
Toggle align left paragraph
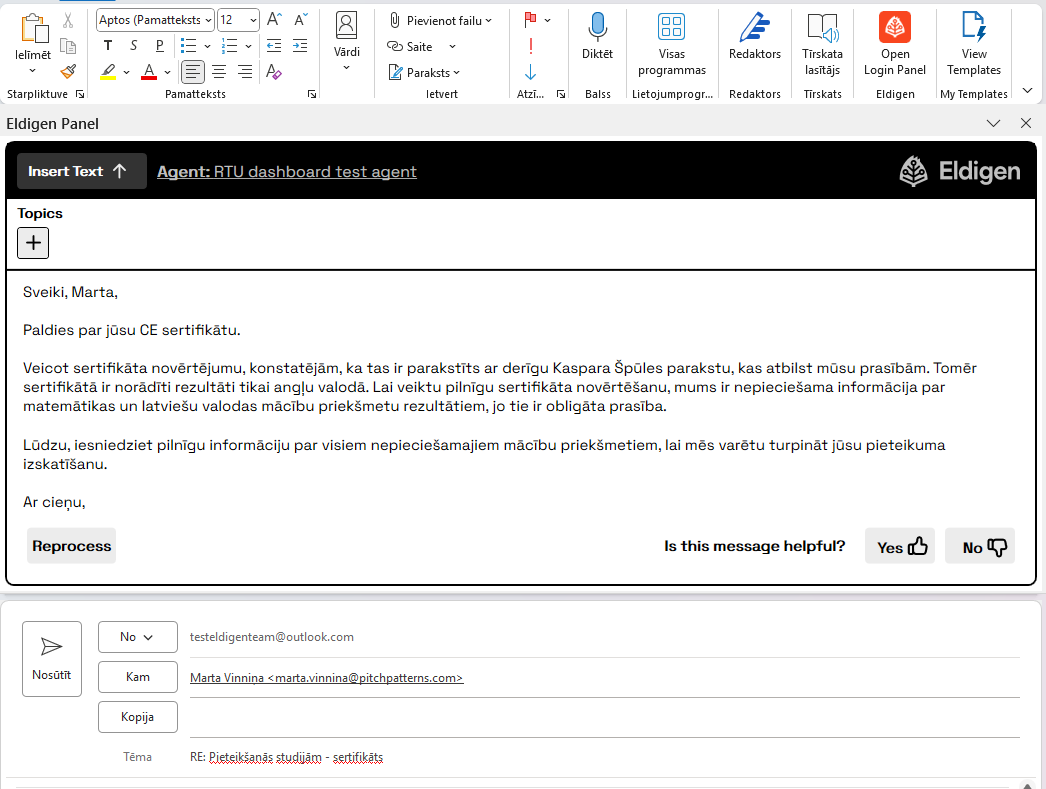click(193, 71)
